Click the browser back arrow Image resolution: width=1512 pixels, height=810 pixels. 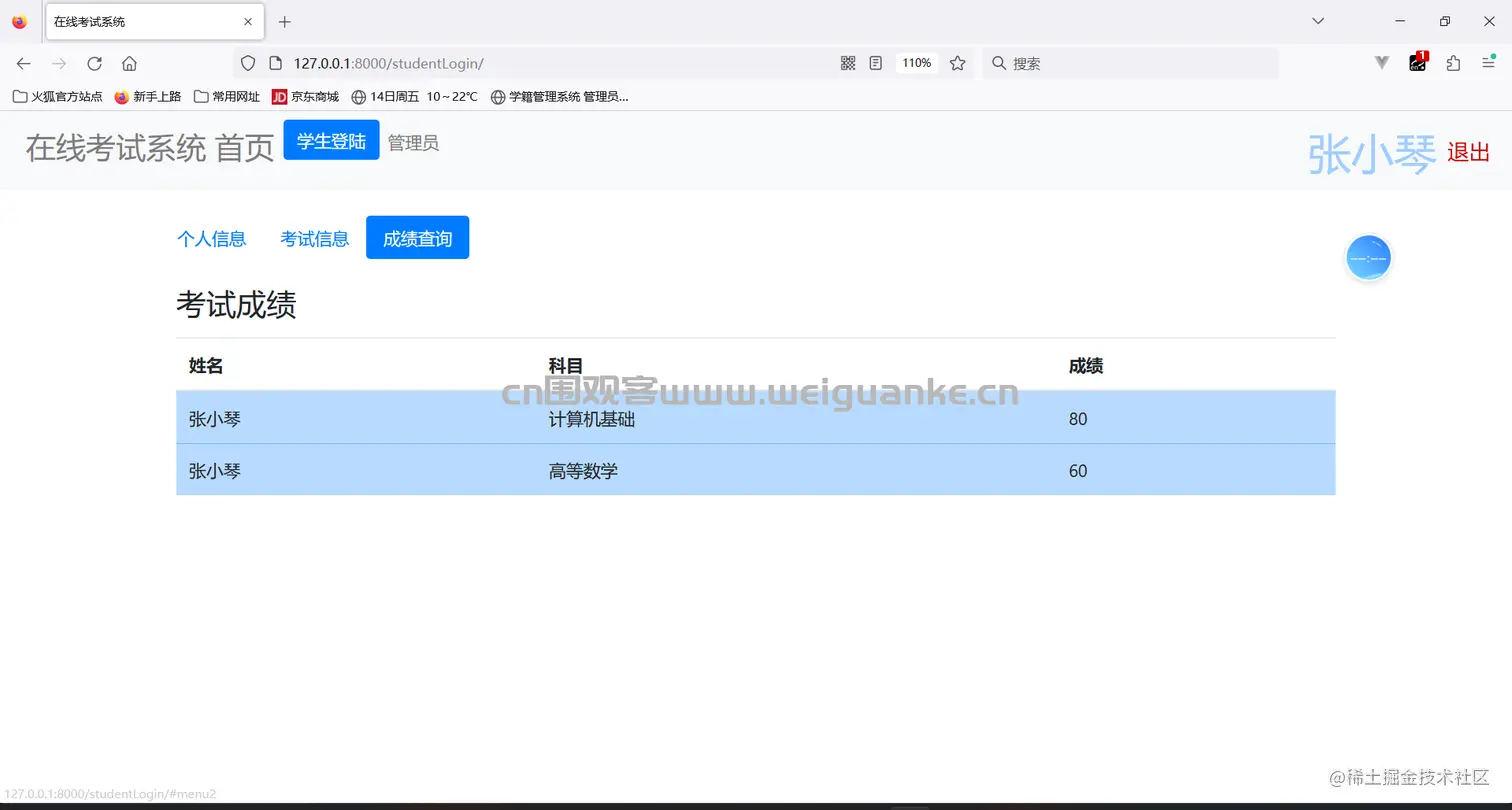click(24, 63)
